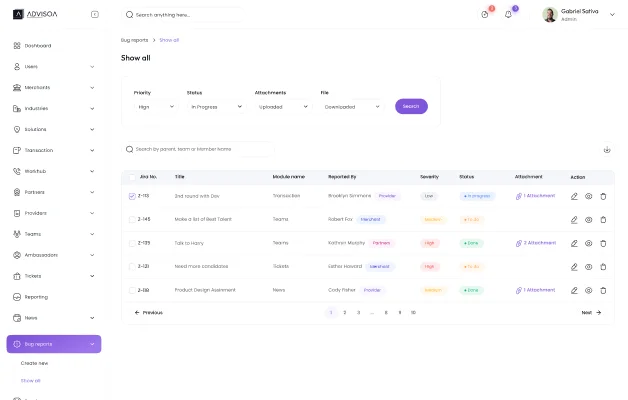This screenshot has width=628, height=400.
Task: Click the Solutions icon in the sidebar
Action: click(x=17, y=129)
